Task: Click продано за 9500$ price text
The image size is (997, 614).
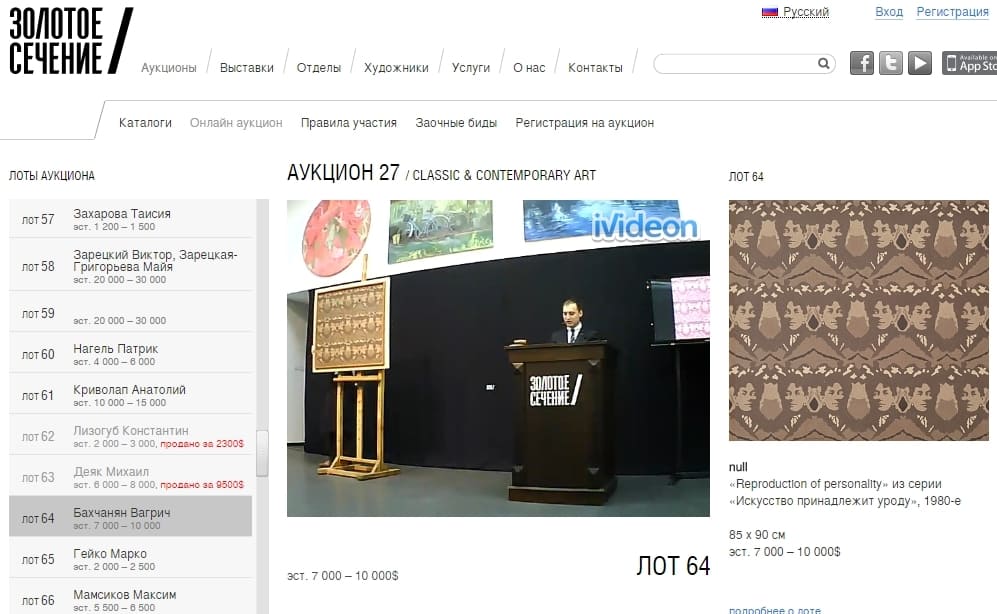Action: [202, 484]
